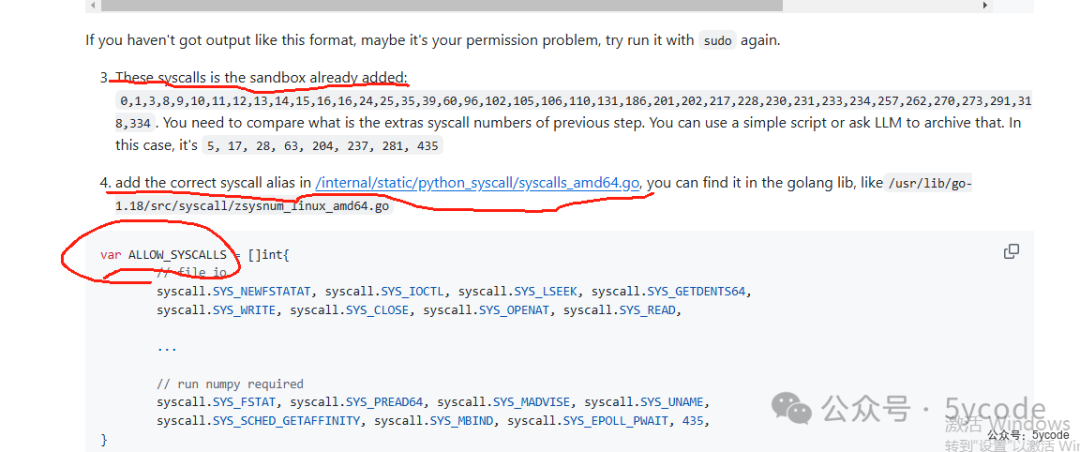Click the horizontal scrollbar thumb at top

tap(442, 5)
